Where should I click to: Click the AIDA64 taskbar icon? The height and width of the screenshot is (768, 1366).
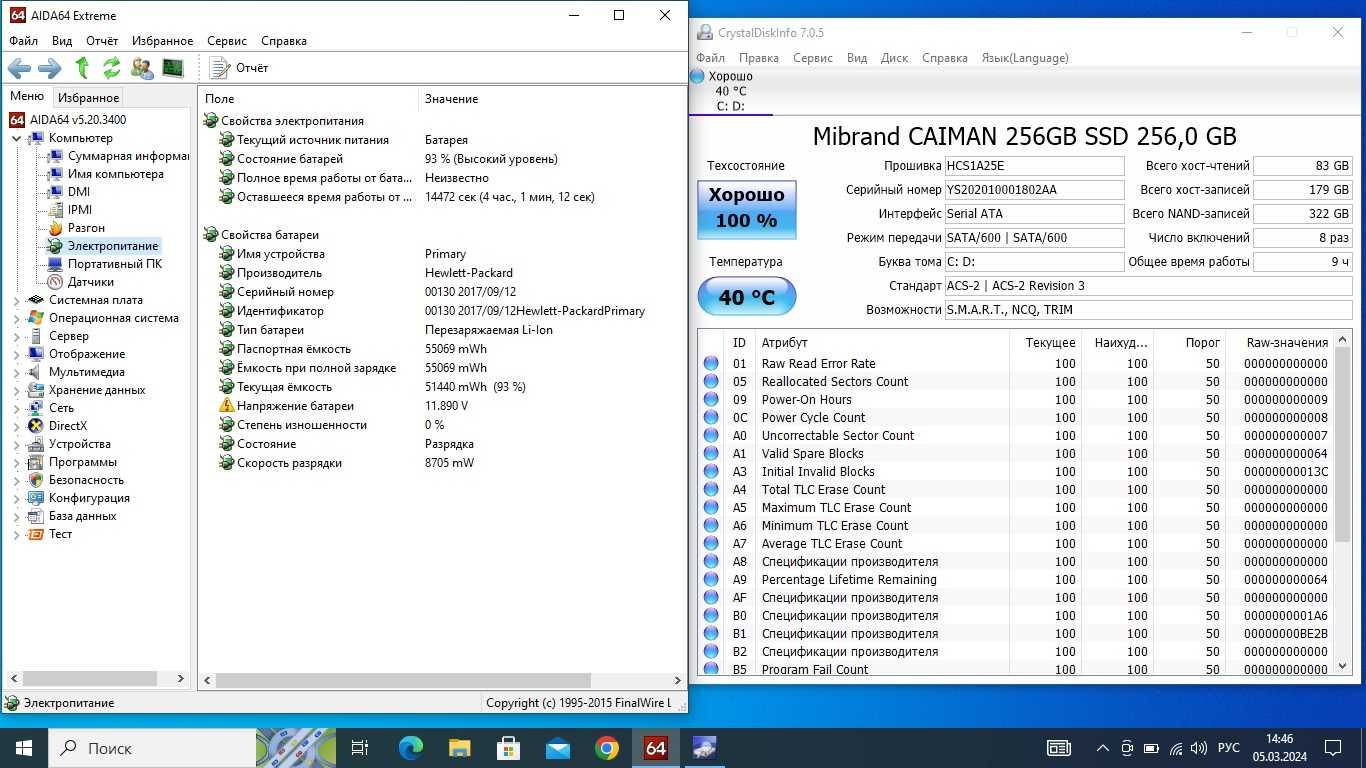point(655,748)
